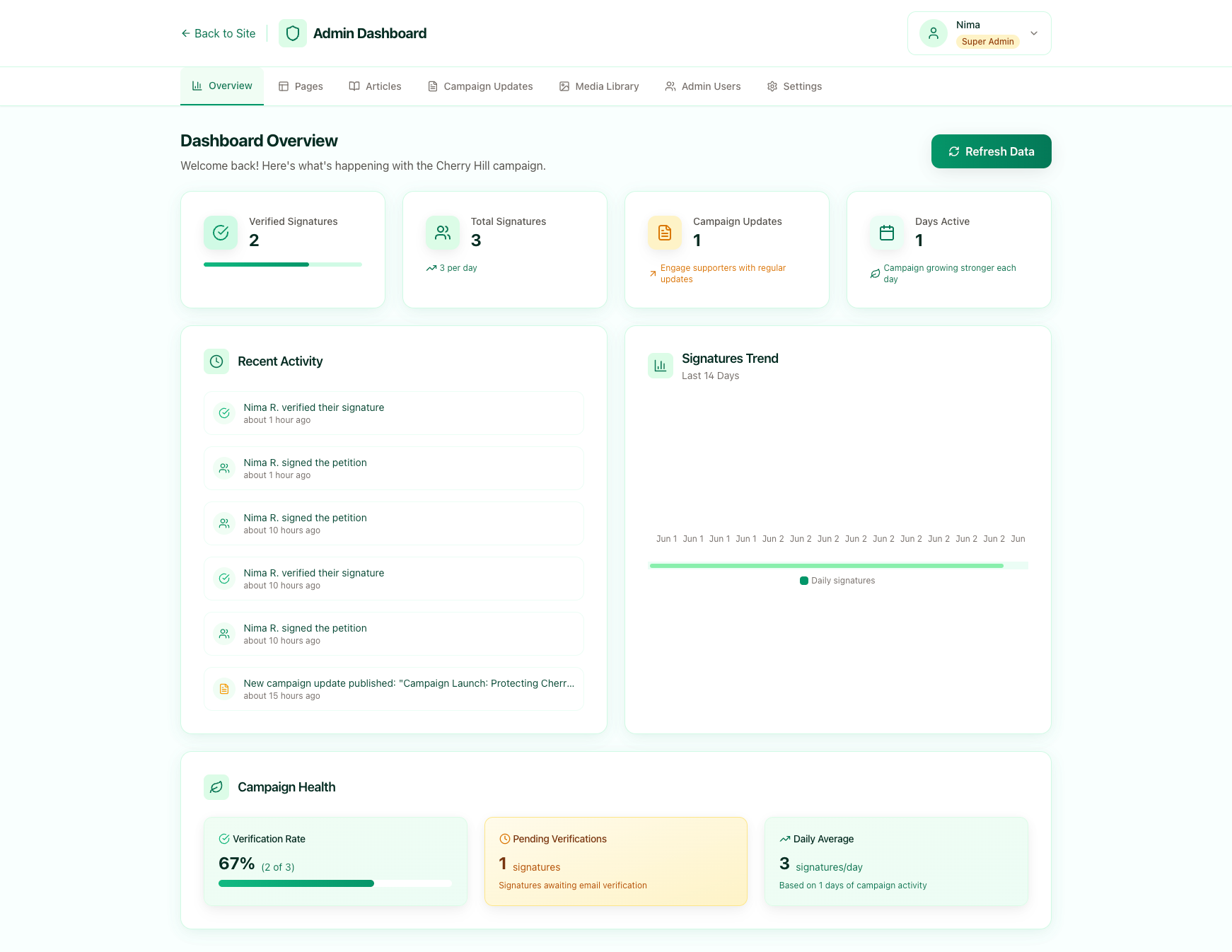Click the Verified Signatures progress bar
This screenshot has width=1232, height=952.
(x=283, y=265)
